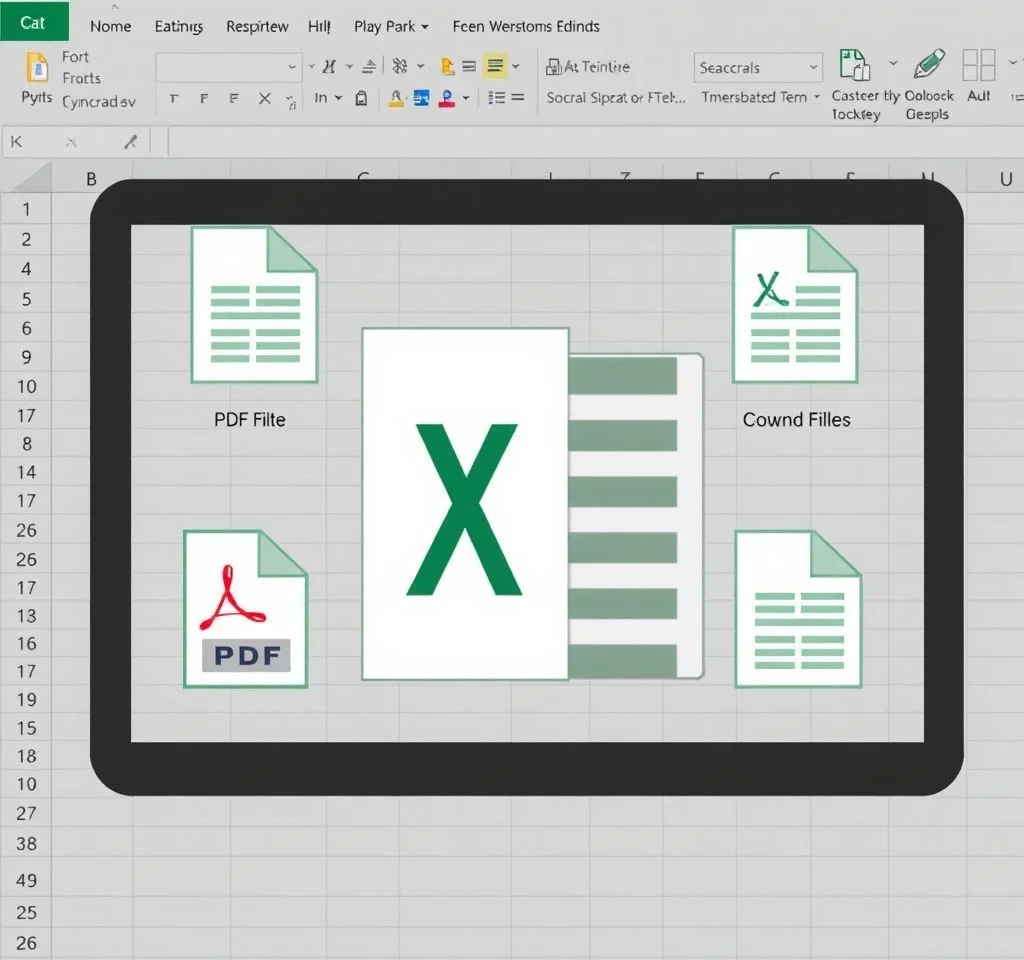Click the PDF Filte document icon
Screen dimensions: 1024x960
click(254, 305)
